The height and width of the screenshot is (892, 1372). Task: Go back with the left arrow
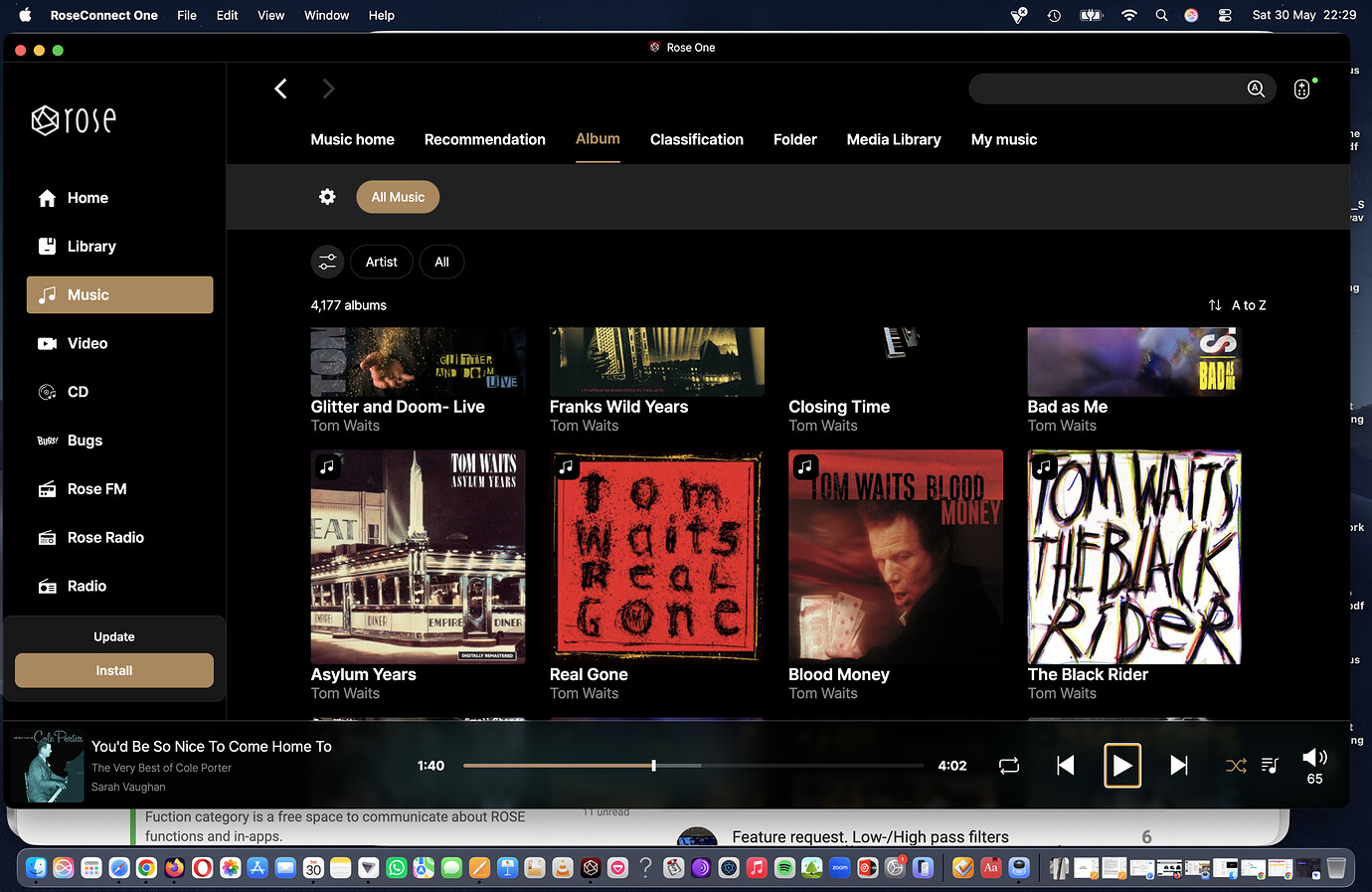281,89
